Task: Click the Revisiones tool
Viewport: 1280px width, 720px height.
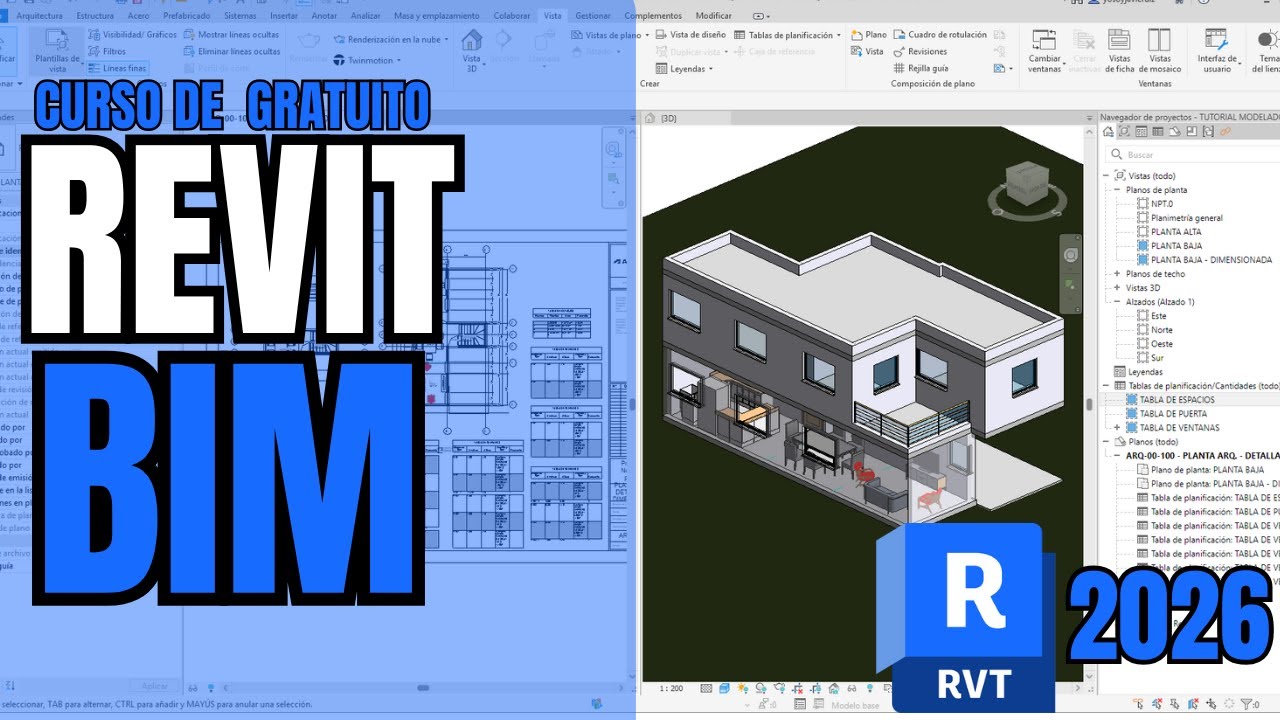Action: 920,52
